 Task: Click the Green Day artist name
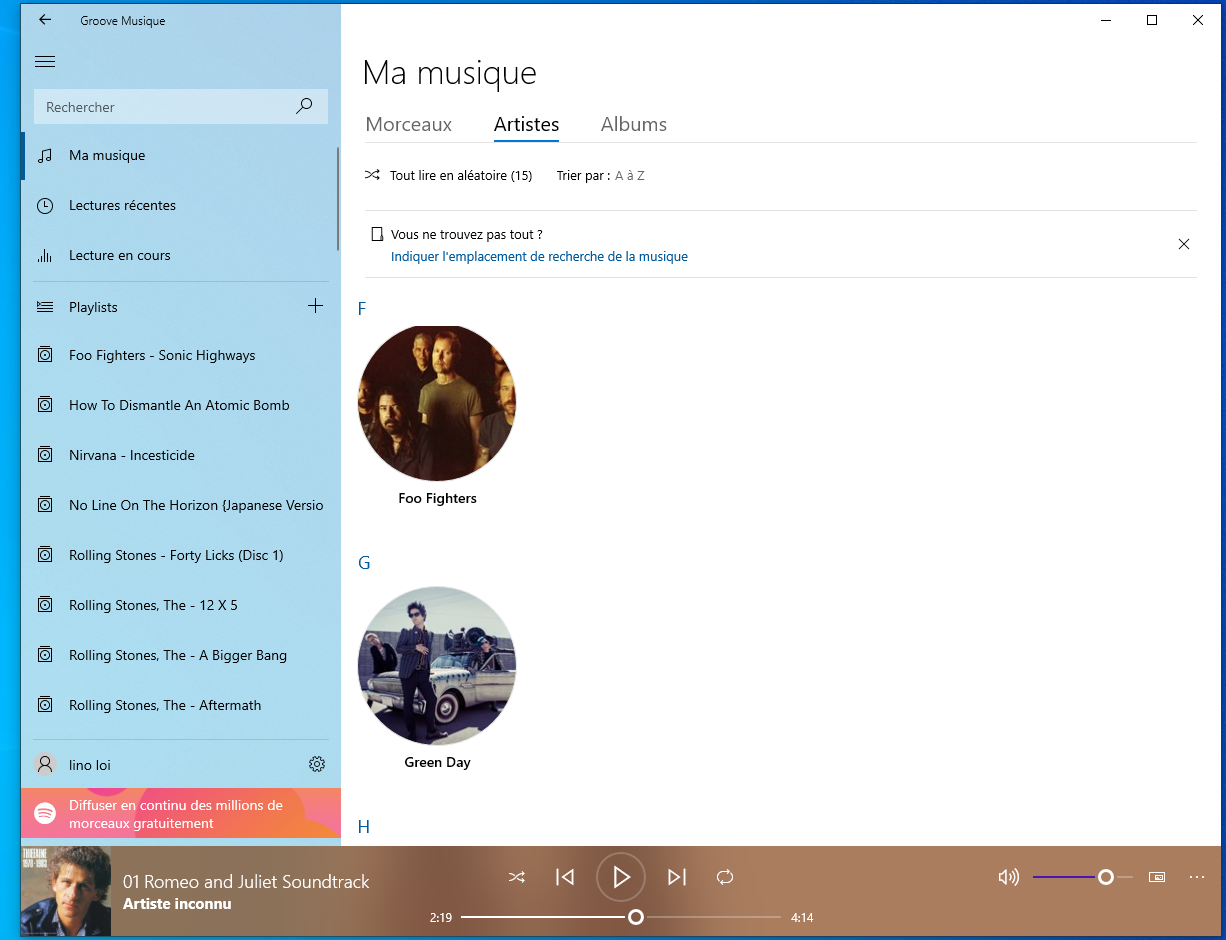click(437, 762)
